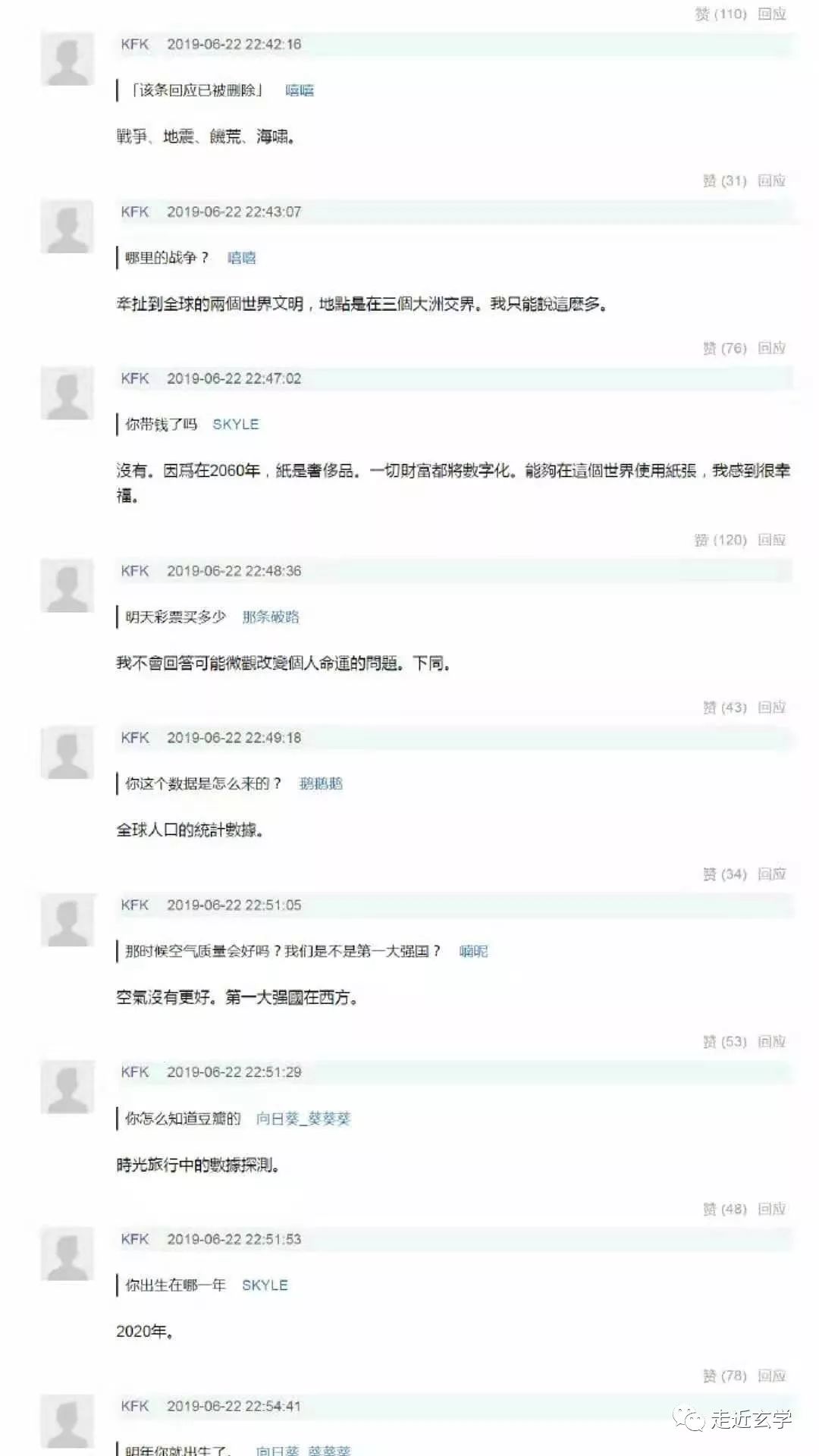Like the comment with 赞 (76)

tap(725, 348)
